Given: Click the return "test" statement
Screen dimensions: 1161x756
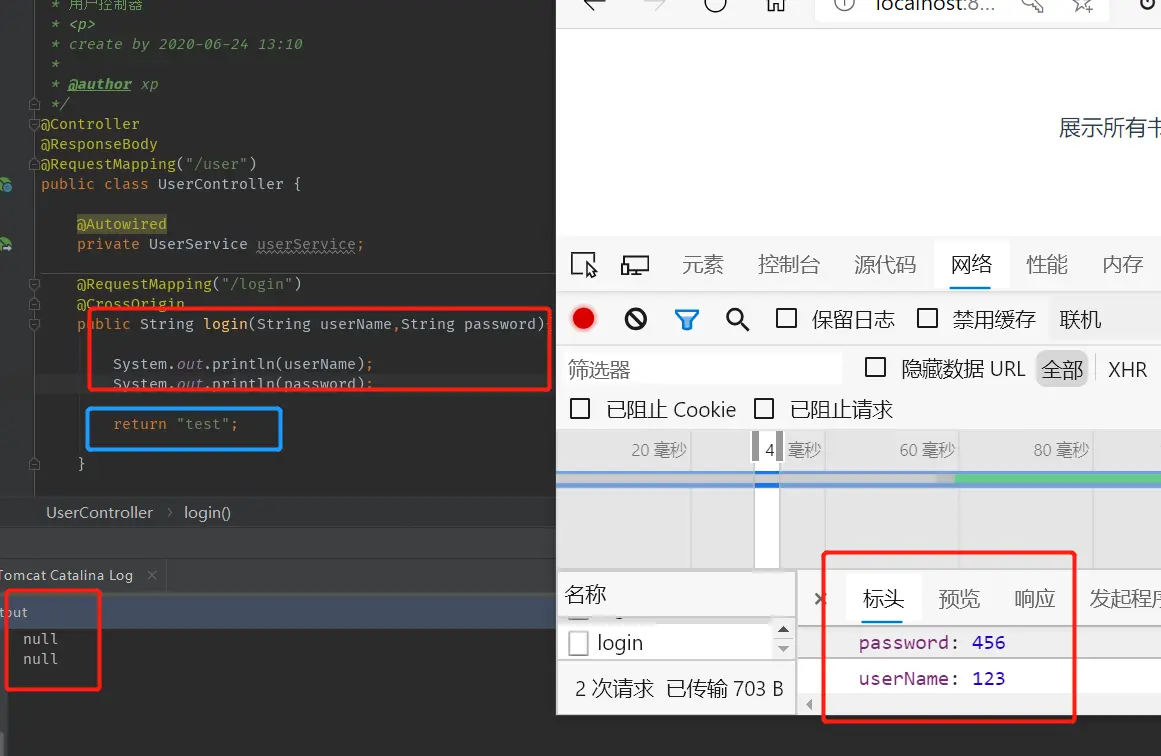Looking at the screenshot, I should click(x=175, y=424).
